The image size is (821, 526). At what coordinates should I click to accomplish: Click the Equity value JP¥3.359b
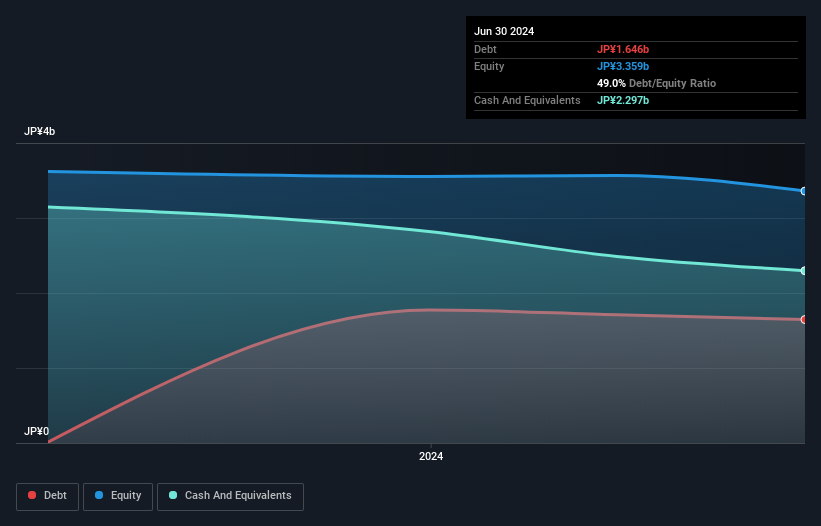[623, 66]
